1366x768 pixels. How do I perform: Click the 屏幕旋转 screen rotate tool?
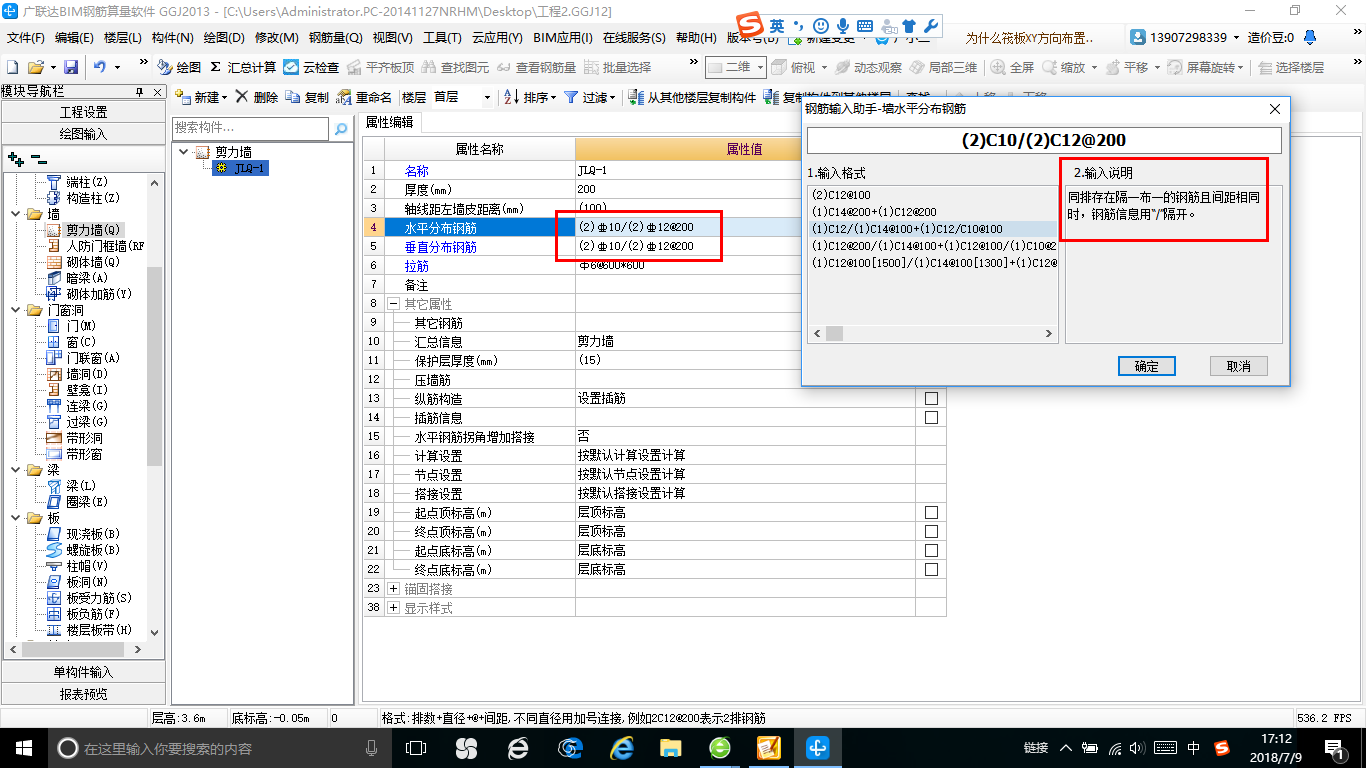click(1205, 67)
